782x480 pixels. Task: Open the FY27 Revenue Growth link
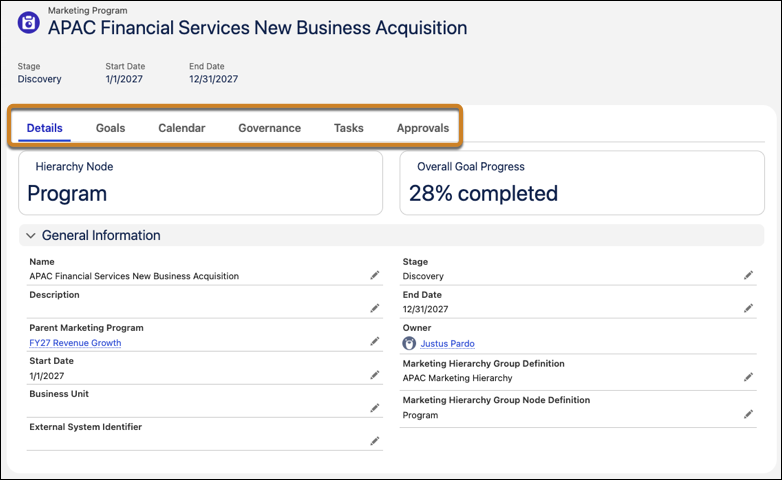pos(75,343)
